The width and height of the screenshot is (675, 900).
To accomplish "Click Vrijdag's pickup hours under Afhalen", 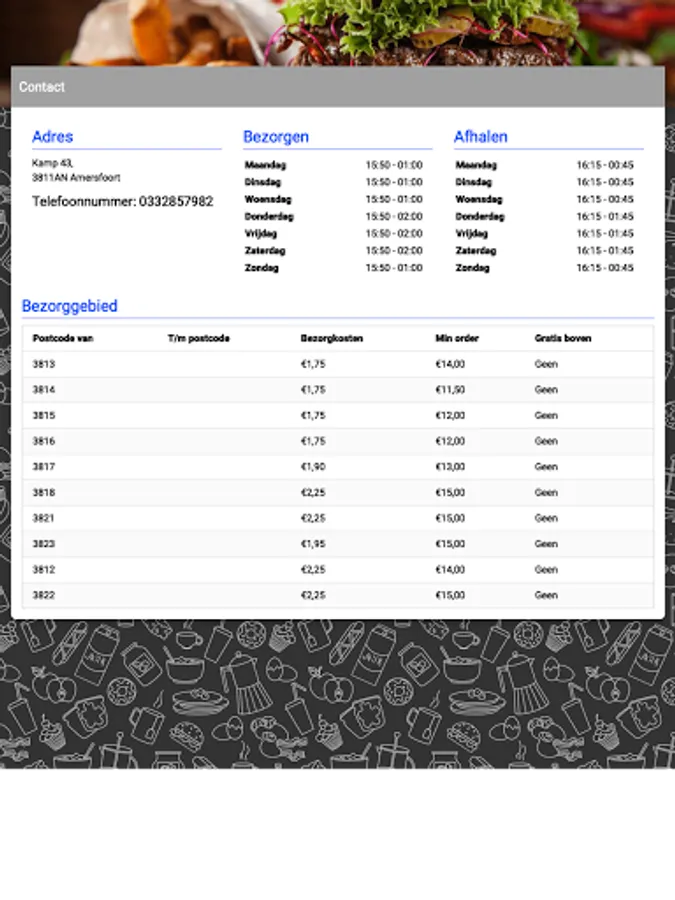I will tap(605, 234).
